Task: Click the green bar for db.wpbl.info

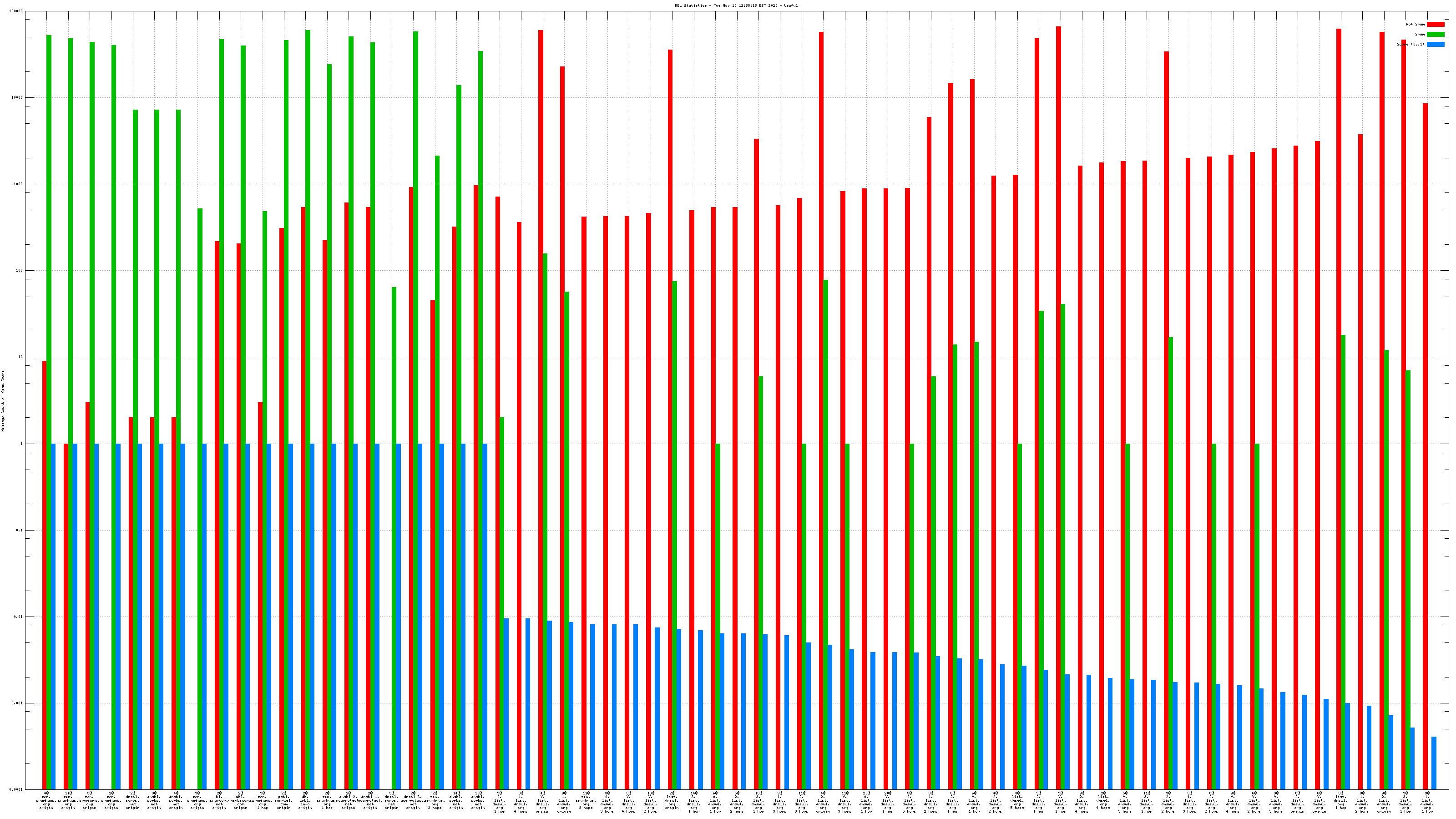Action: 308,396
